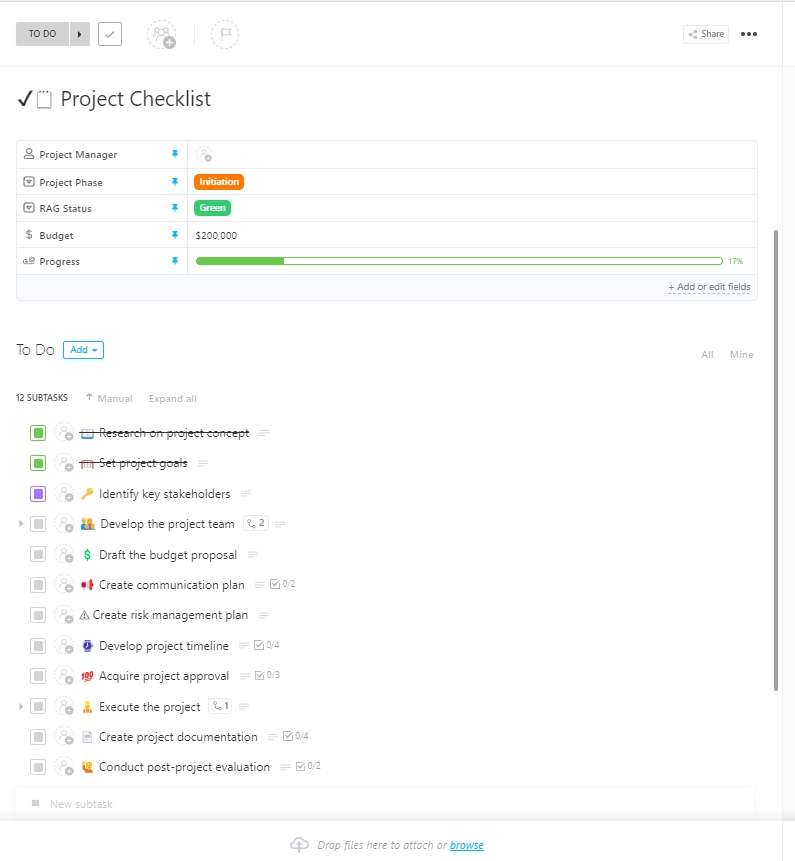
Task: Check off Create risk management plan
Action: (37, 615)
